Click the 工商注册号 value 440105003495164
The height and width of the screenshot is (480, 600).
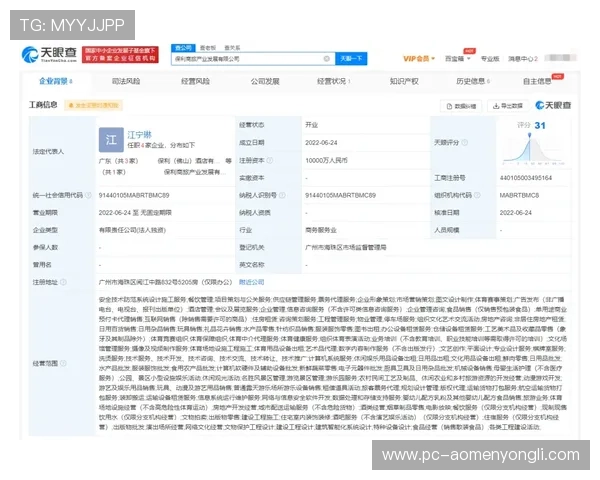(525, 178)
